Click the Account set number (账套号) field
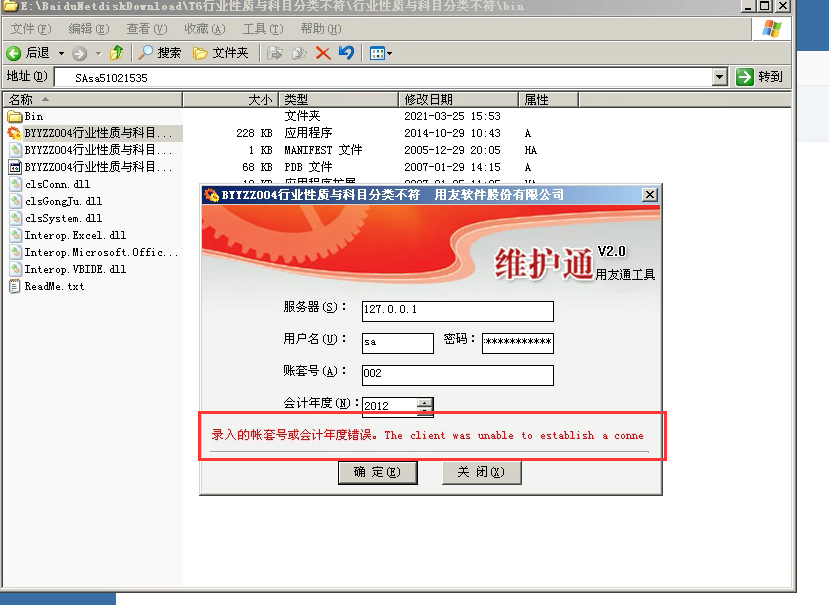Viewport: 829px width, 605px height. point(457,375)
